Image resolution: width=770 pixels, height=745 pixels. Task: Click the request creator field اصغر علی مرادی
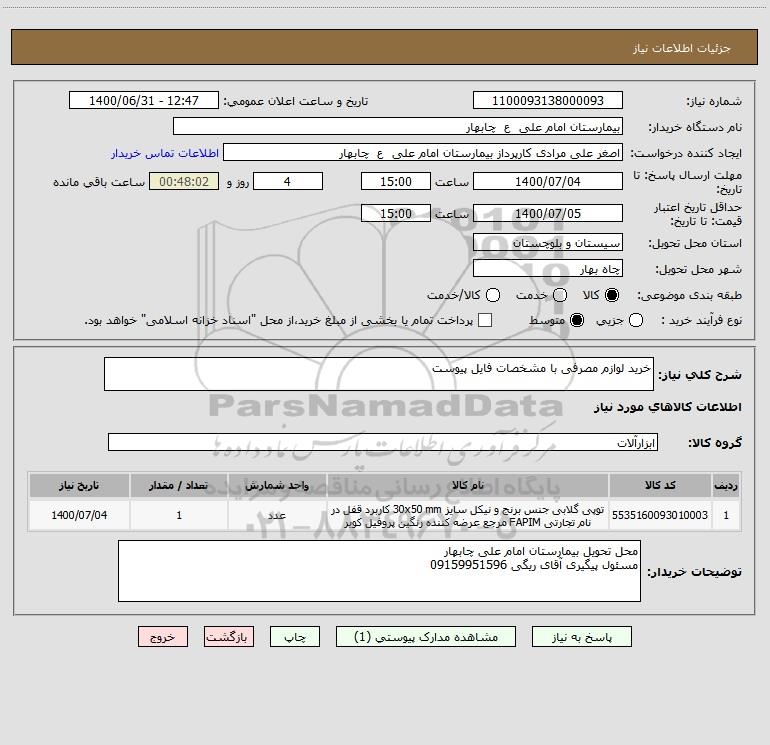coord(423,152)
